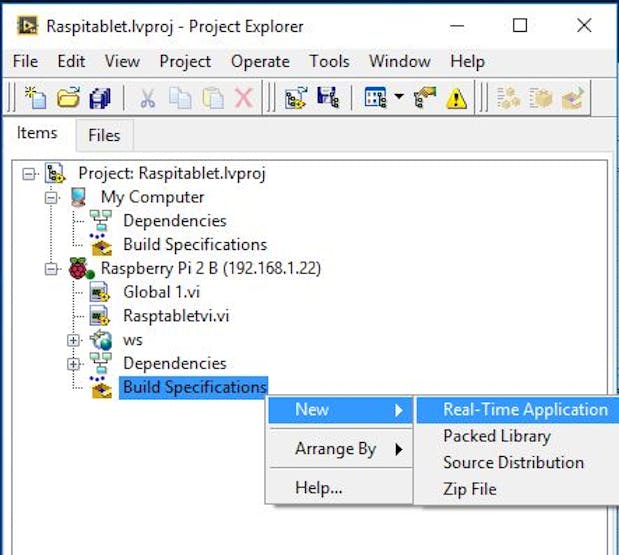
Task: Expand the Raspberry Pi Dependencies node
Action: tap(73, 364)
